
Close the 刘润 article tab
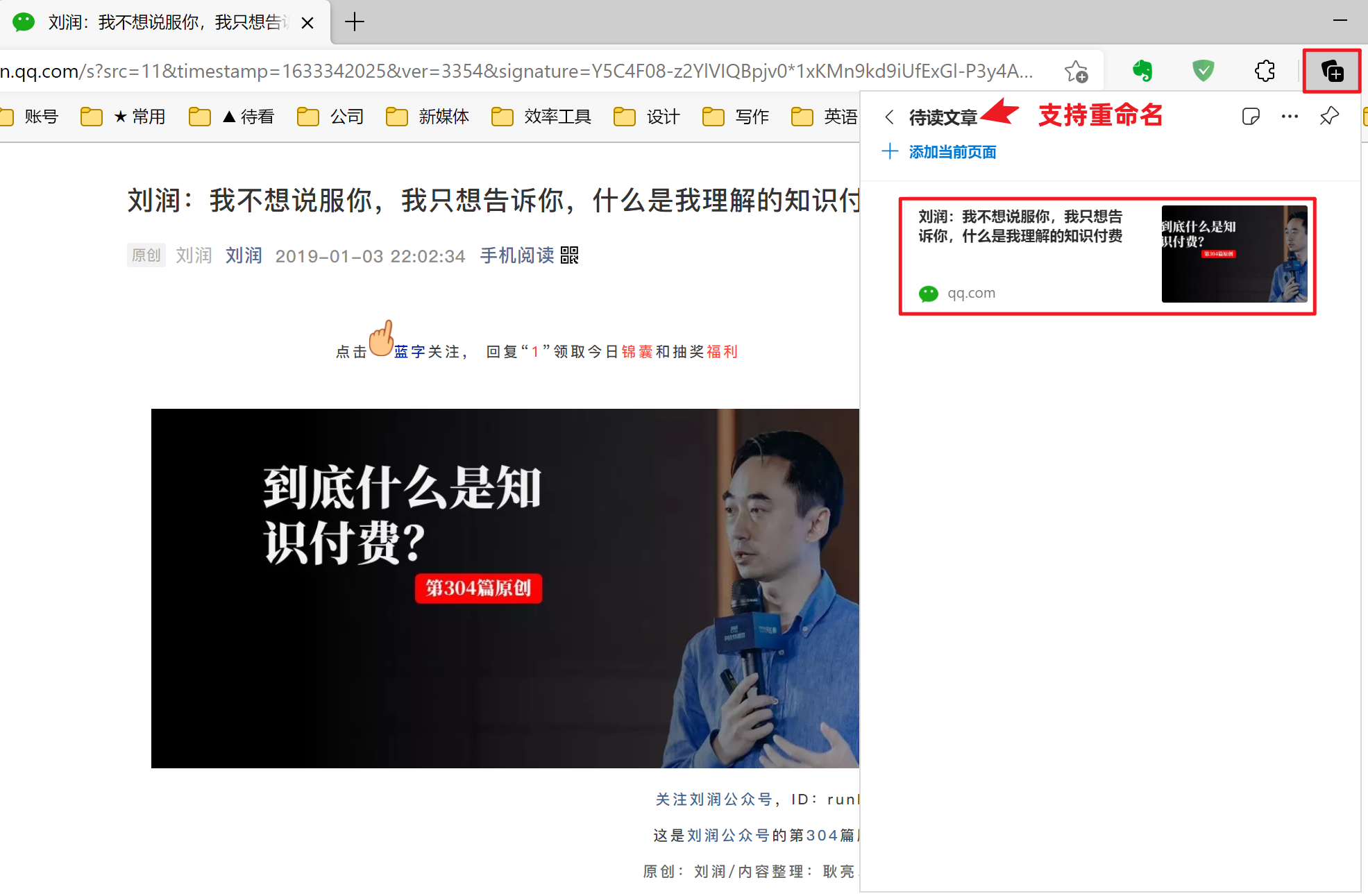coord(307,23)
